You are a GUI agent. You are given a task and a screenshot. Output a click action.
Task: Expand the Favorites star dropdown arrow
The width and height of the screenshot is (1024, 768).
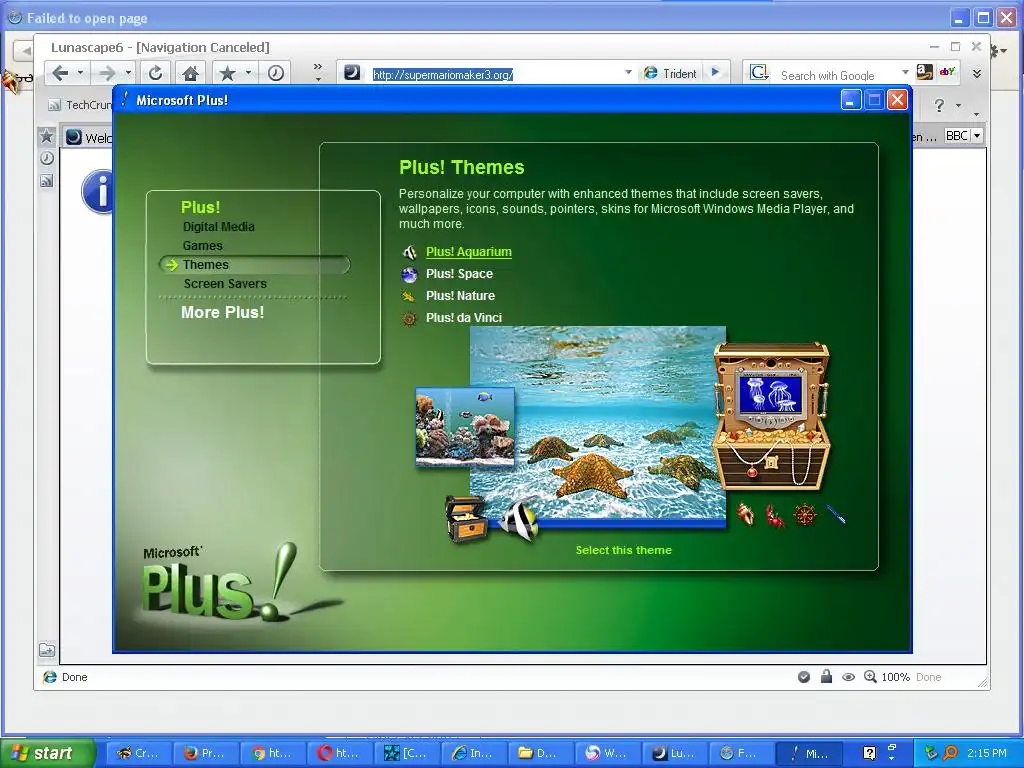248,73
